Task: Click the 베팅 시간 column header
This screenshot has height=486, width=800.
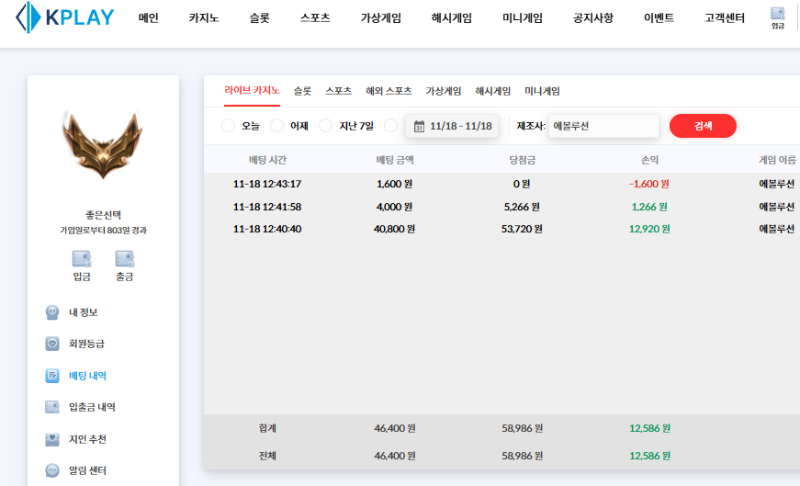Action: pyautogui.click(x=267, y=160)
